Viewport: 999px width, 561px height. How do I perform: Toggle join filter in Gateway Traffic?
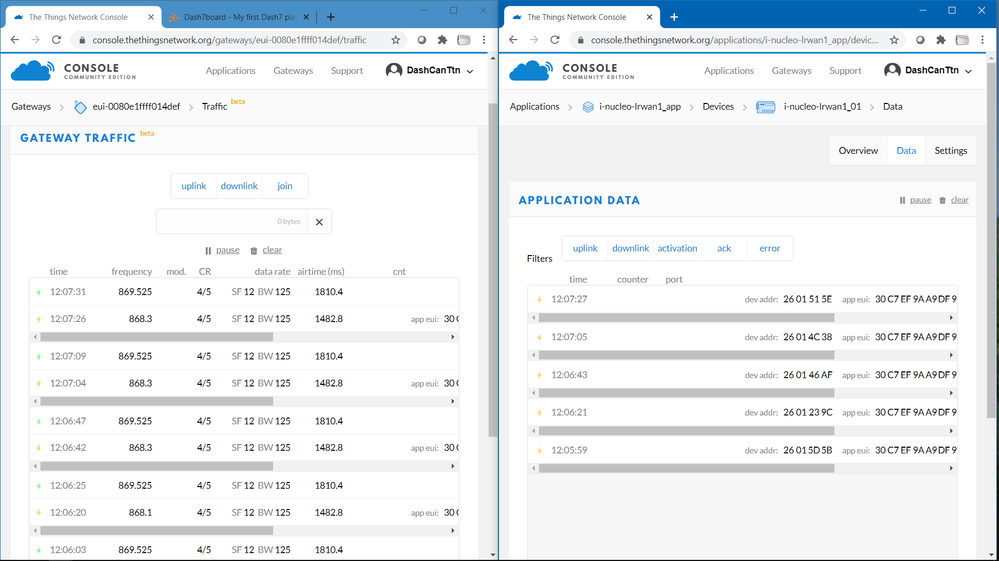[x=285, y=186]
